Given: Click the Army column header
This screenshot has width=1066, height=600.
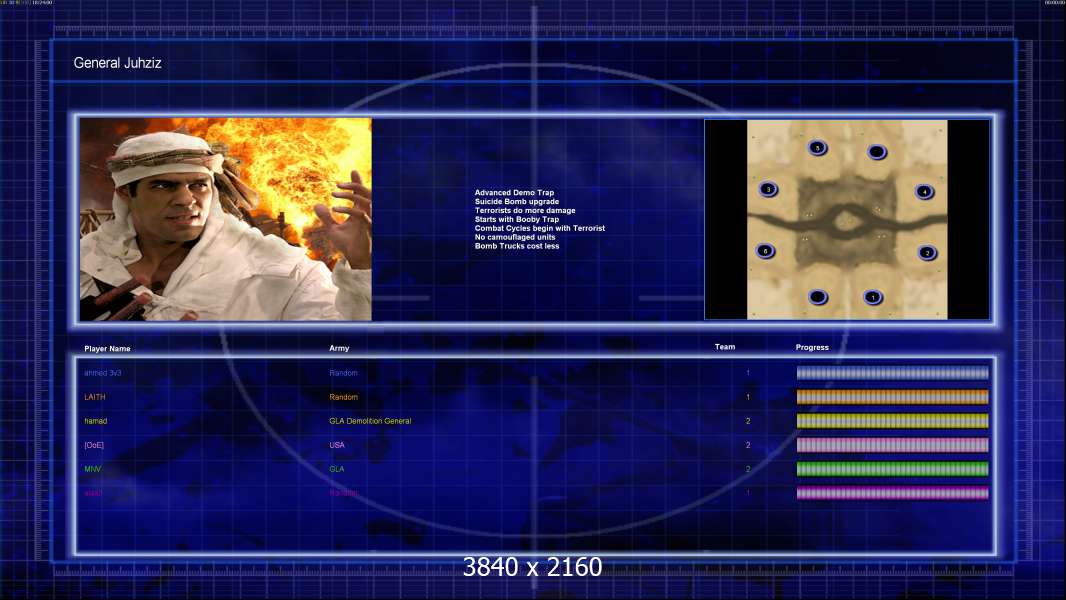Looking at the screenshot, I should (x=339, y=348).
